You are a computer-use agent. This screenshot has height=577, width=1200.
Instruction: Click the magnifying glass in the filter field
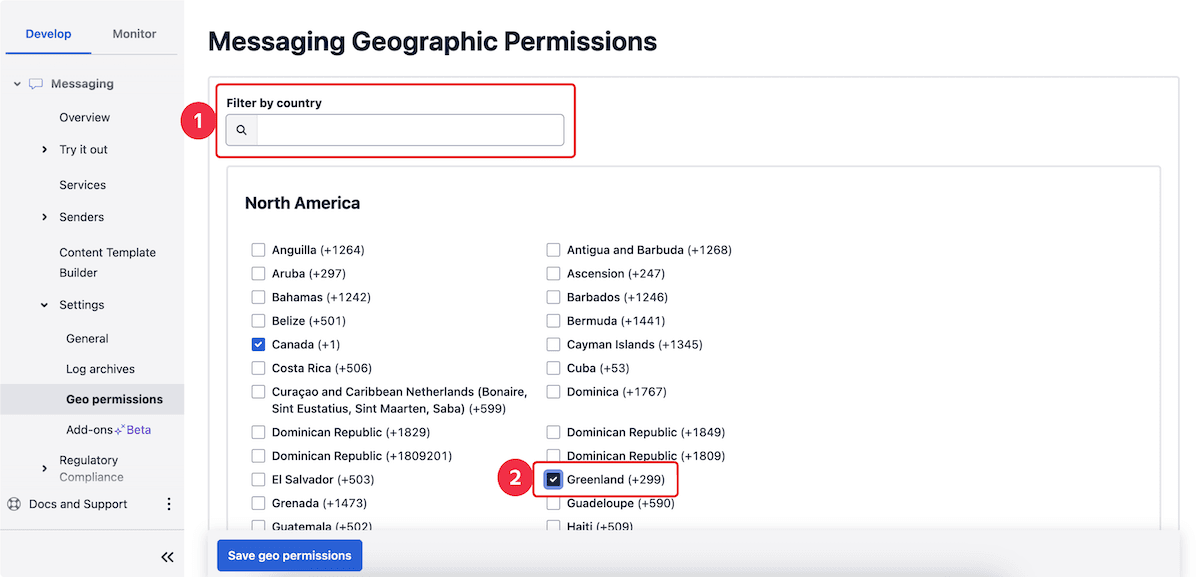point(241,130)
